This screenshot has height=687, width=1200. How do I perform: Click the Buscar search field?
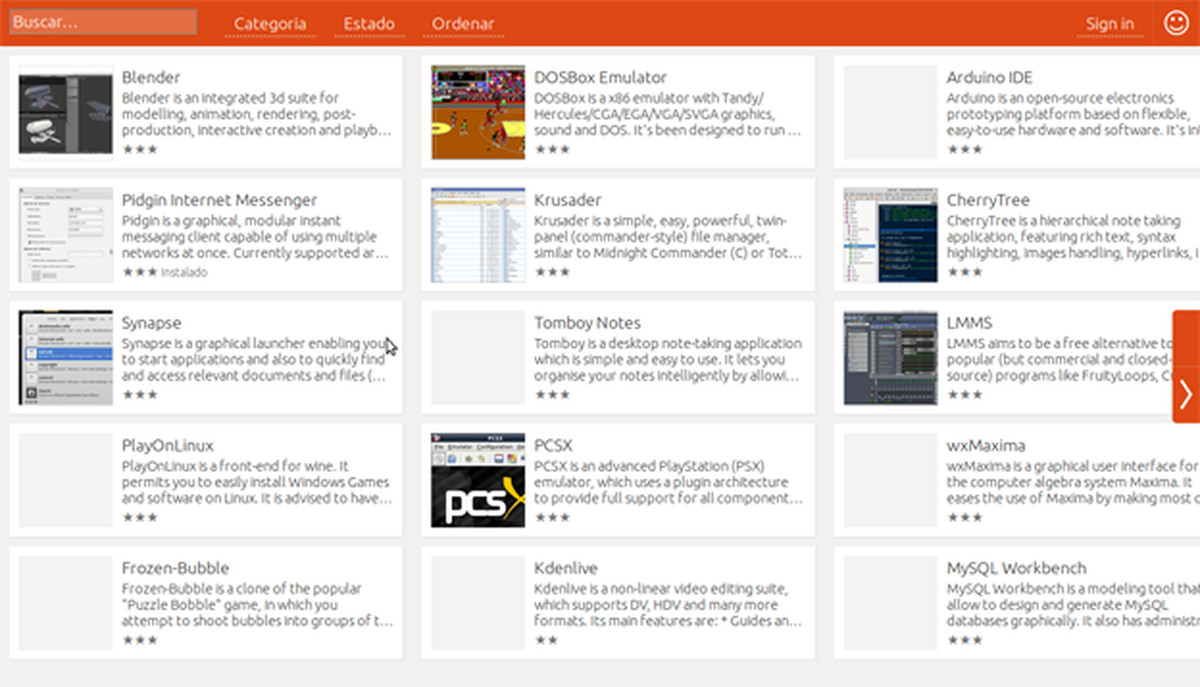100,20
